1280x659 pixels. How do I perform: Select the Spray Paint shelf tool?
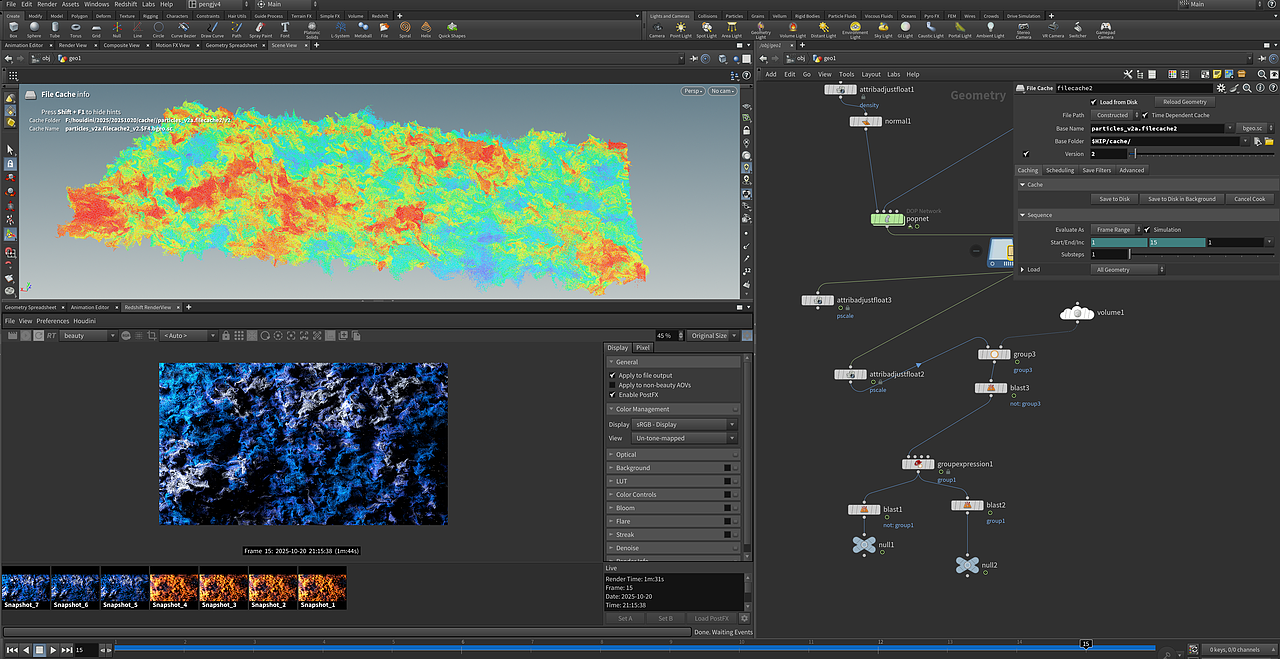(260, 30)
